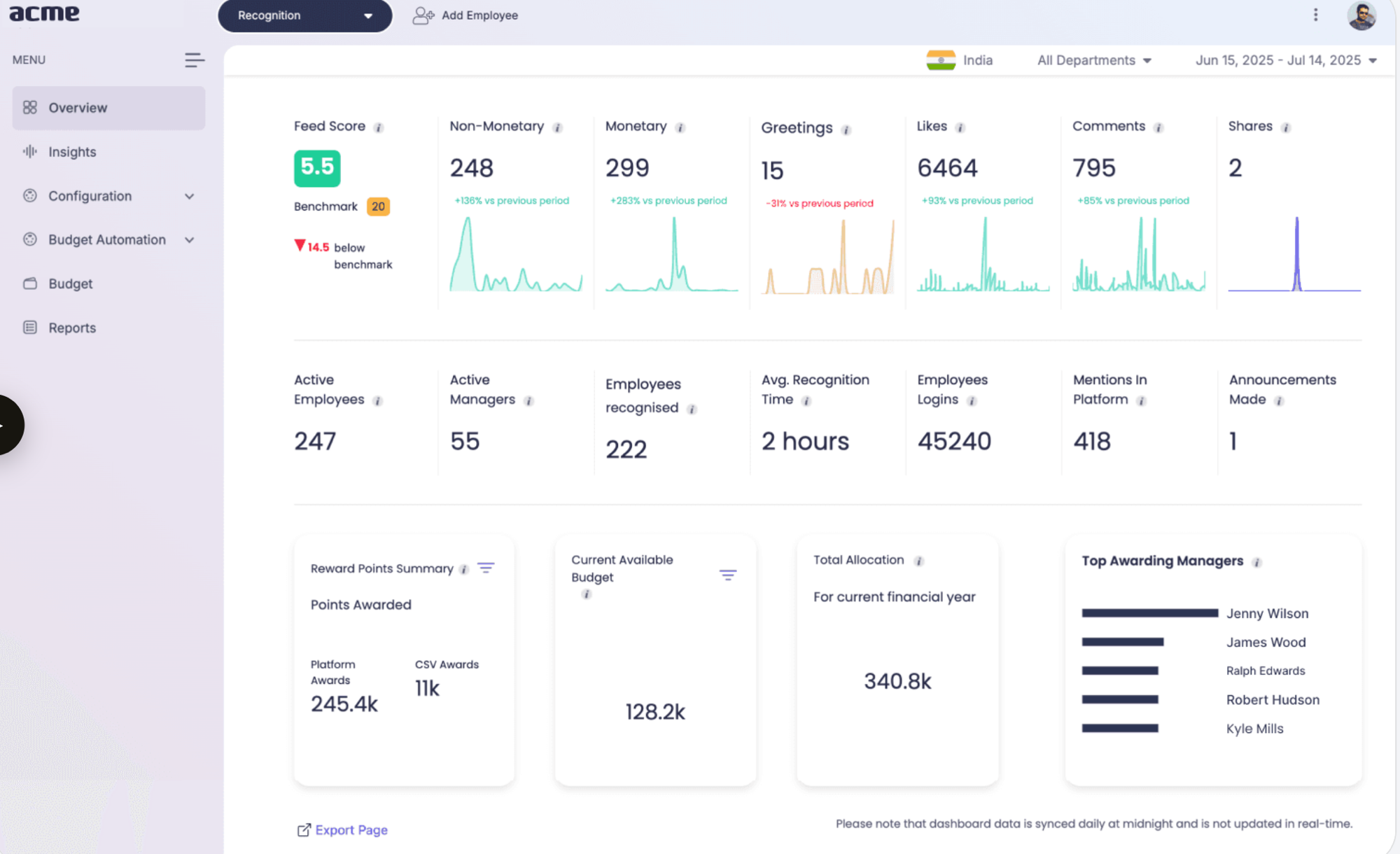Click the Mentions In Platform info icon
Image resolution: width=1400 pixels, height=854 pixels.
coord(1142,401)
